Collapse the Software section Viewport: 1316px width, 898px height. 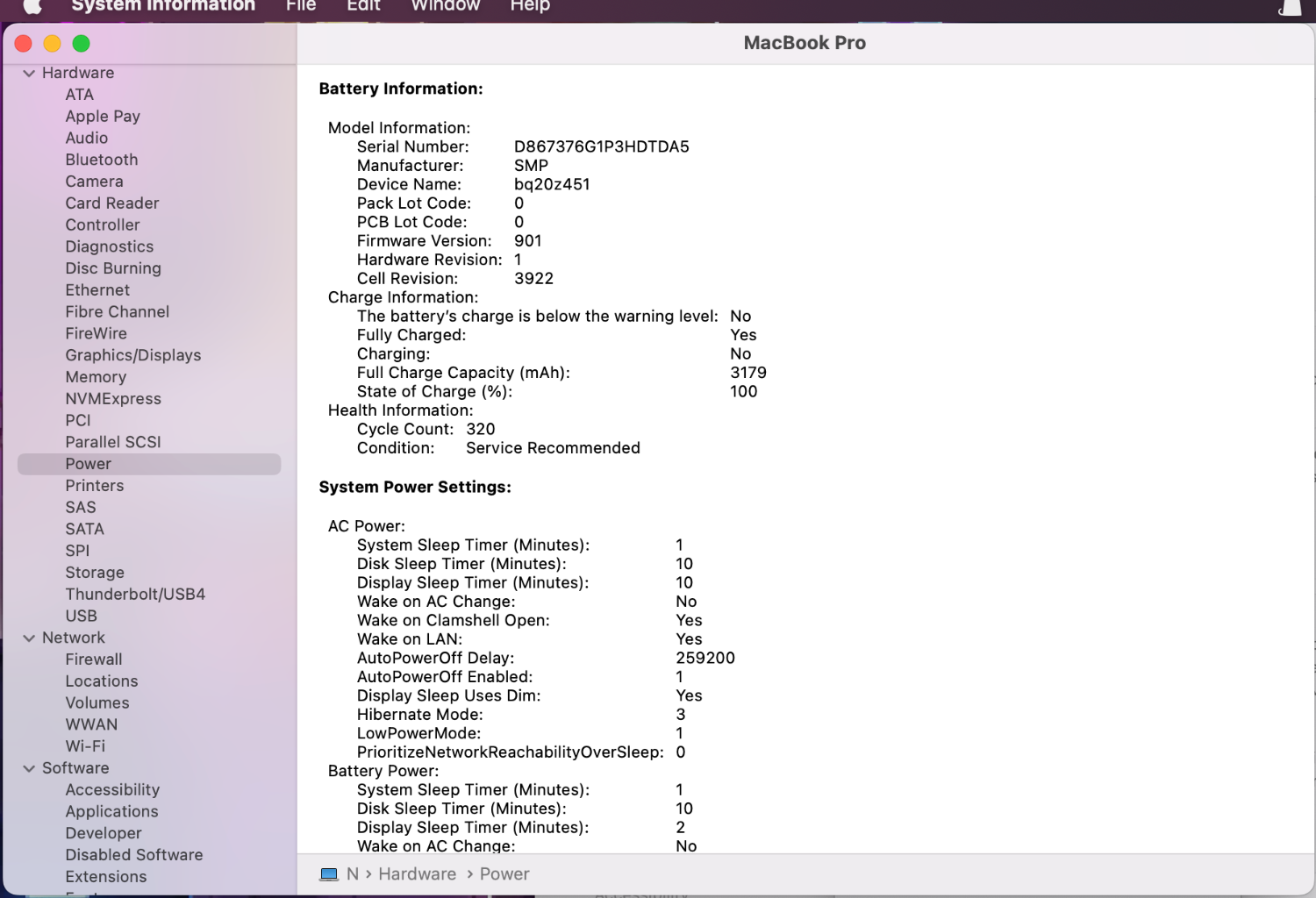point(29,769)
